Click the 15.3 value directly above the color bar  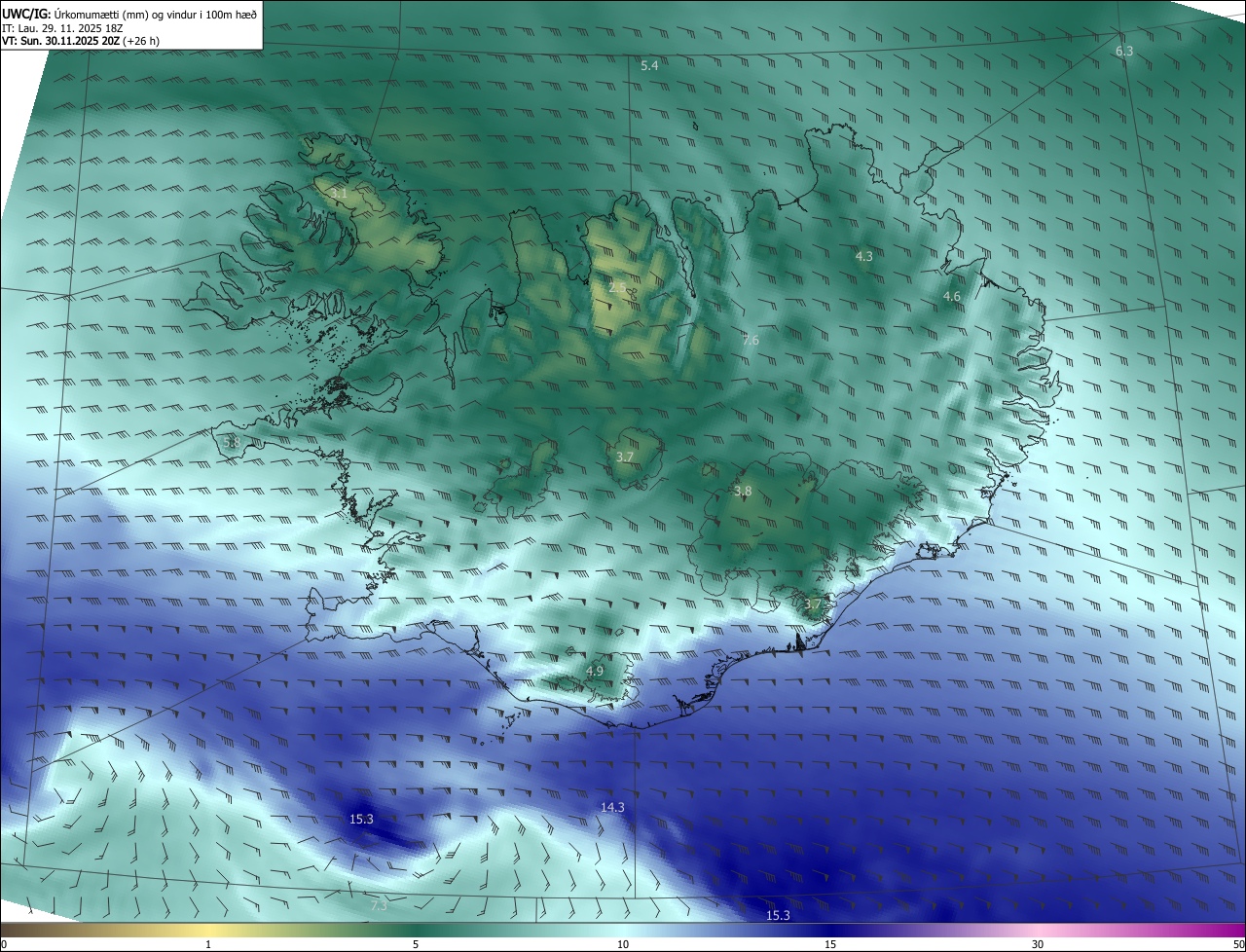pyautogui.click(x=778, y=915)
